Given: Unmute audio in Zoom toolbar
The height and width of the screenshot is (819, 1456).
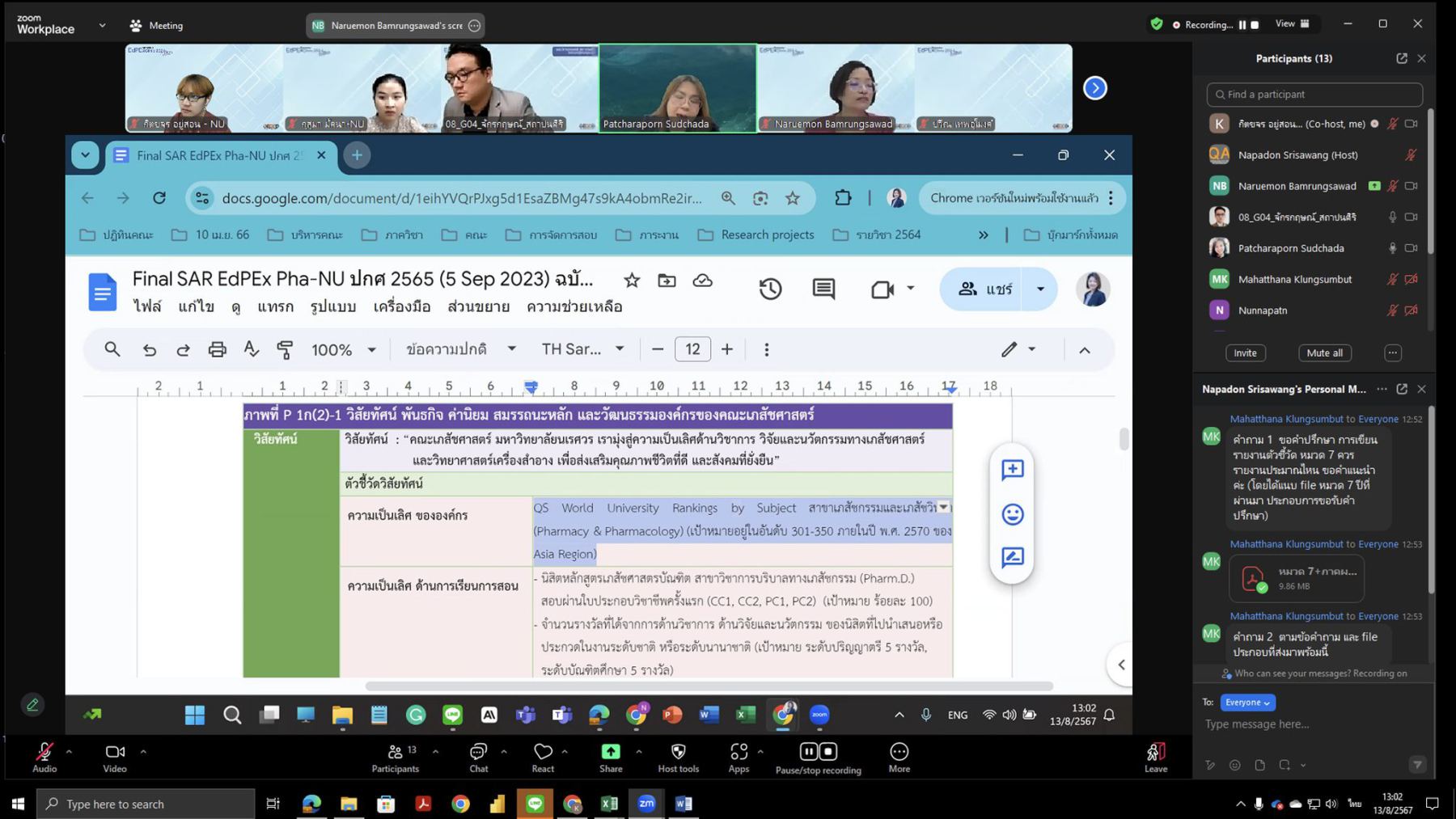Looking at the screenshot, I should point(44,758).
